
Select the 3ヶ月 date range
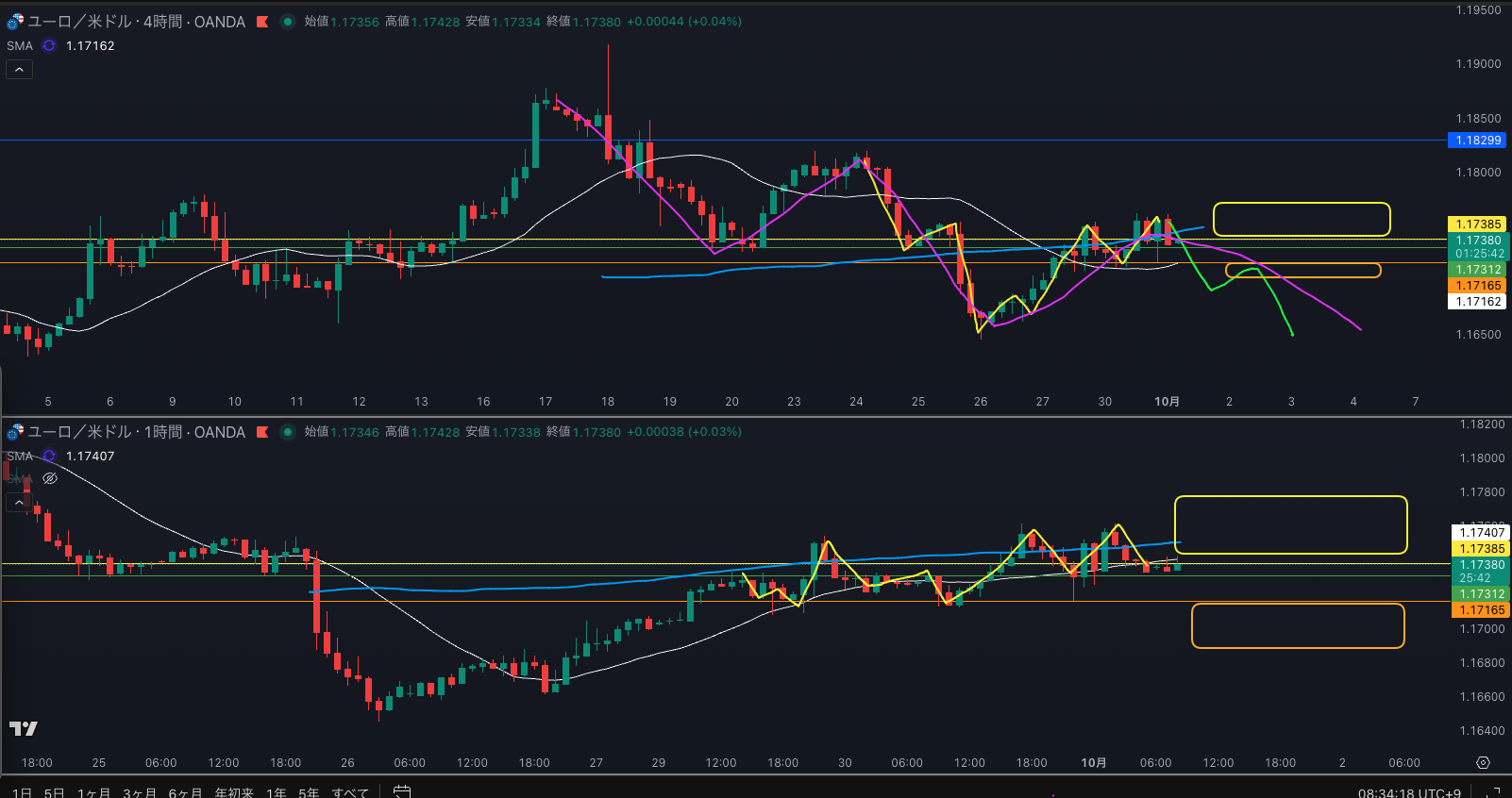(140, 792)
